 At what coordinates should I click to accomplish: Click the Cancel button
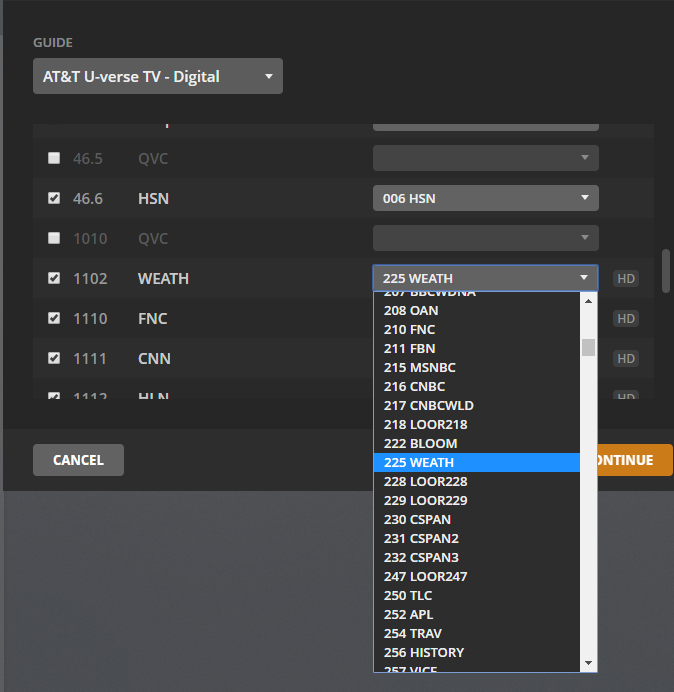pos(78,460)
